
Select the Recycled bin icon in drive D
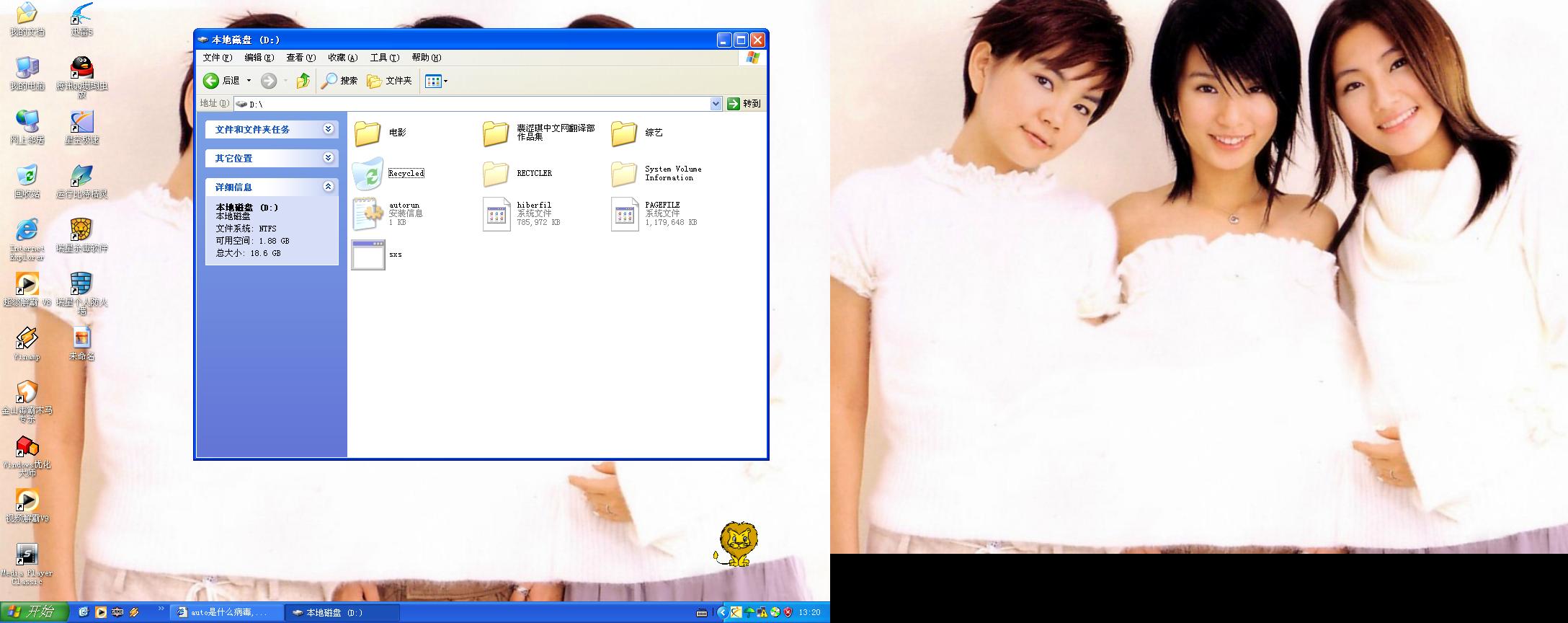pos(367,174)
